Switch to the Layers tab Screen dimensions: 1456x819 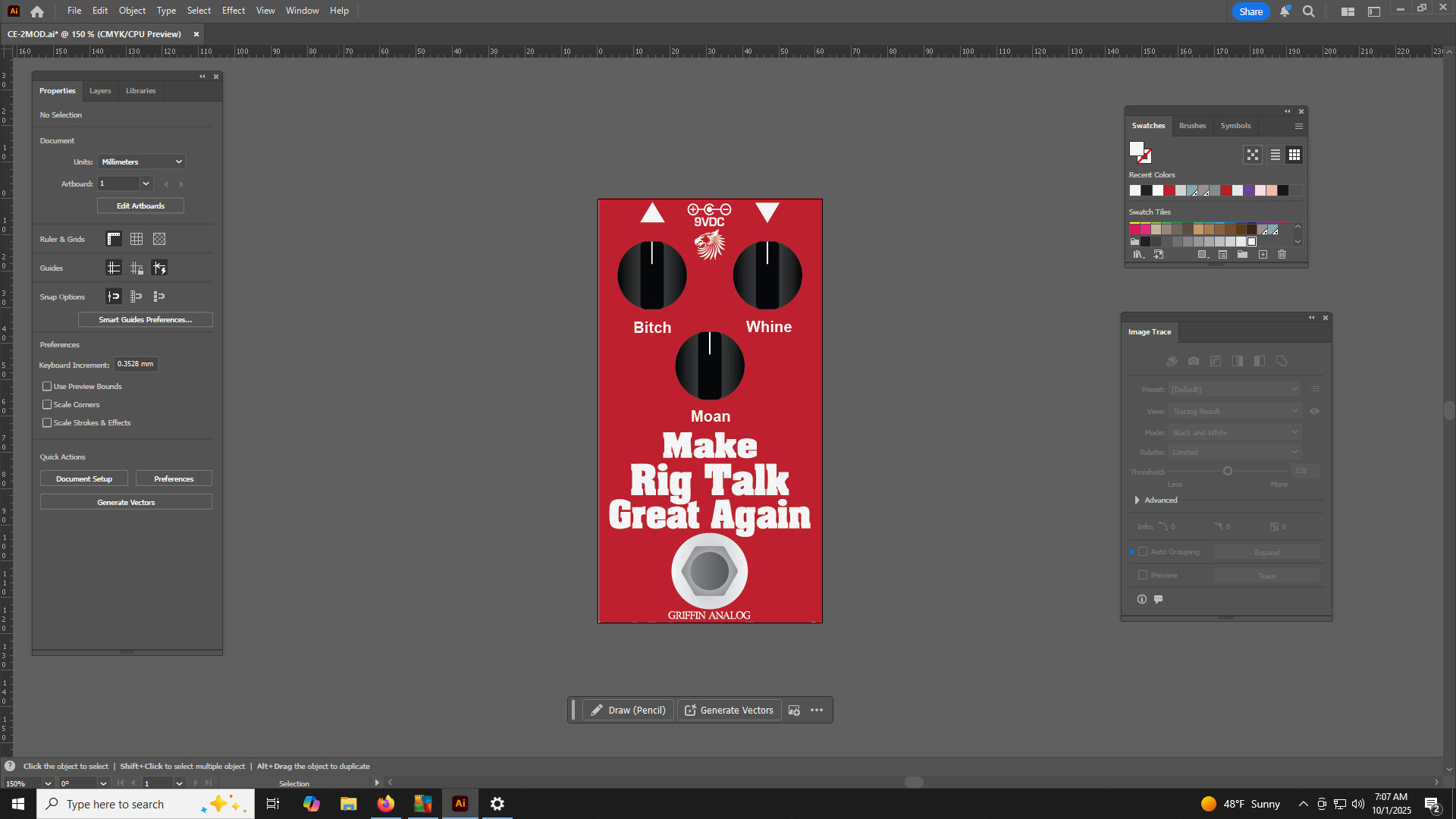(100, 91)
